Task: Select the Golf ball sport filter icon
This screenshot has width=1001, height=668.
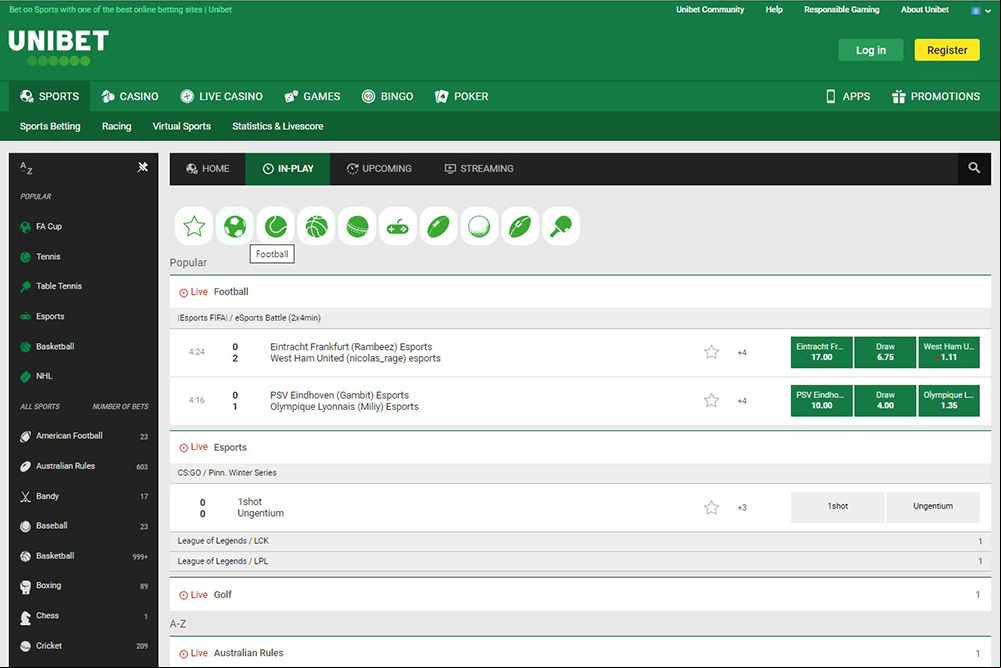Action: (x=479, y=226)
